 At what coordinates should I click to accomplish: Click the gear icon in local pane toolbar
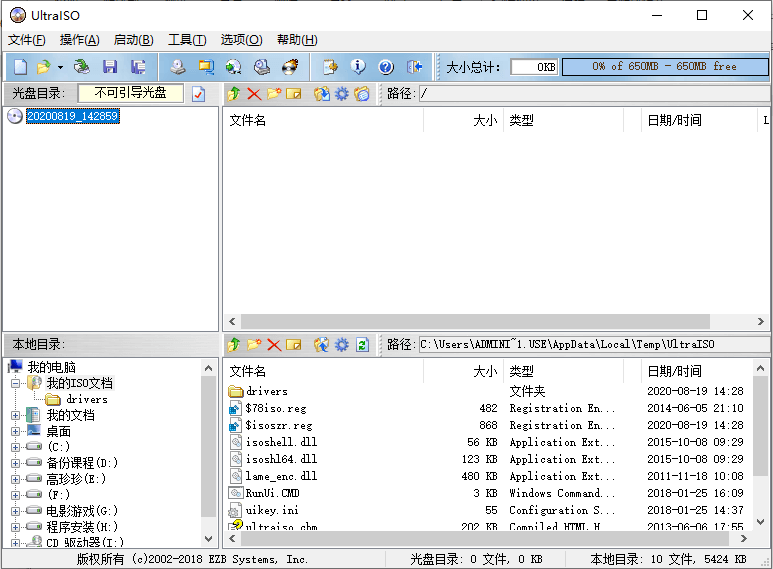342,345
